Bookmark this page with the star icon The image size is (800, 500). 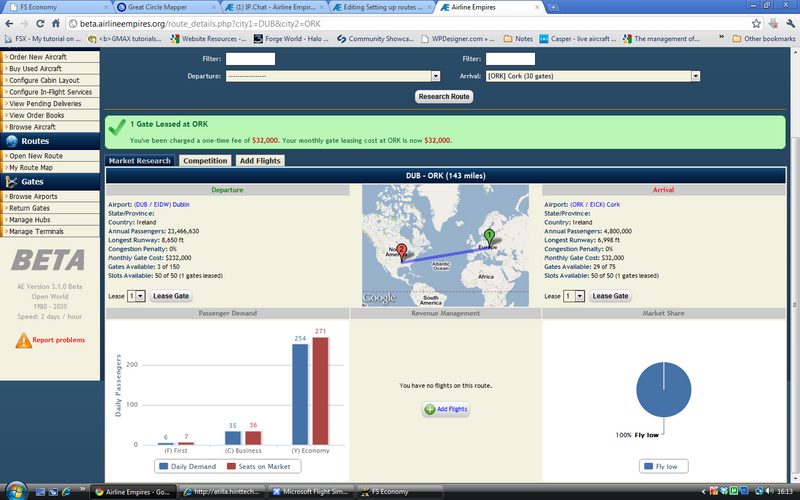click(x=756, y=23)
